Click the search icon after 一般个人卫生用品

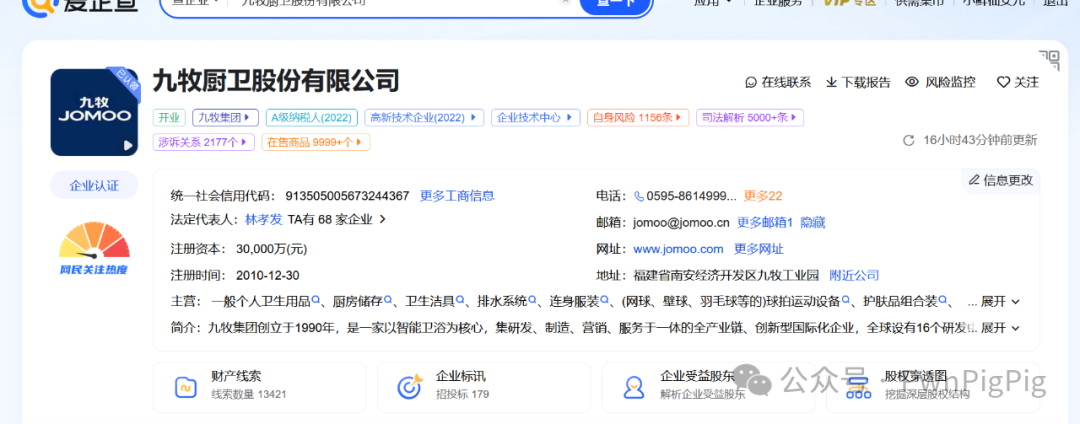point(316,300)
